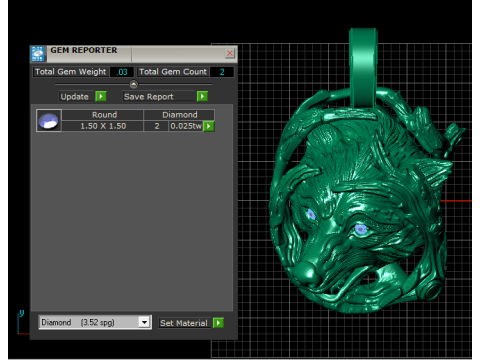Click the green arrow beside 0.025tw
Viewport: 480px width, 360px height.
pyautogui.click(x=209, y=126)
